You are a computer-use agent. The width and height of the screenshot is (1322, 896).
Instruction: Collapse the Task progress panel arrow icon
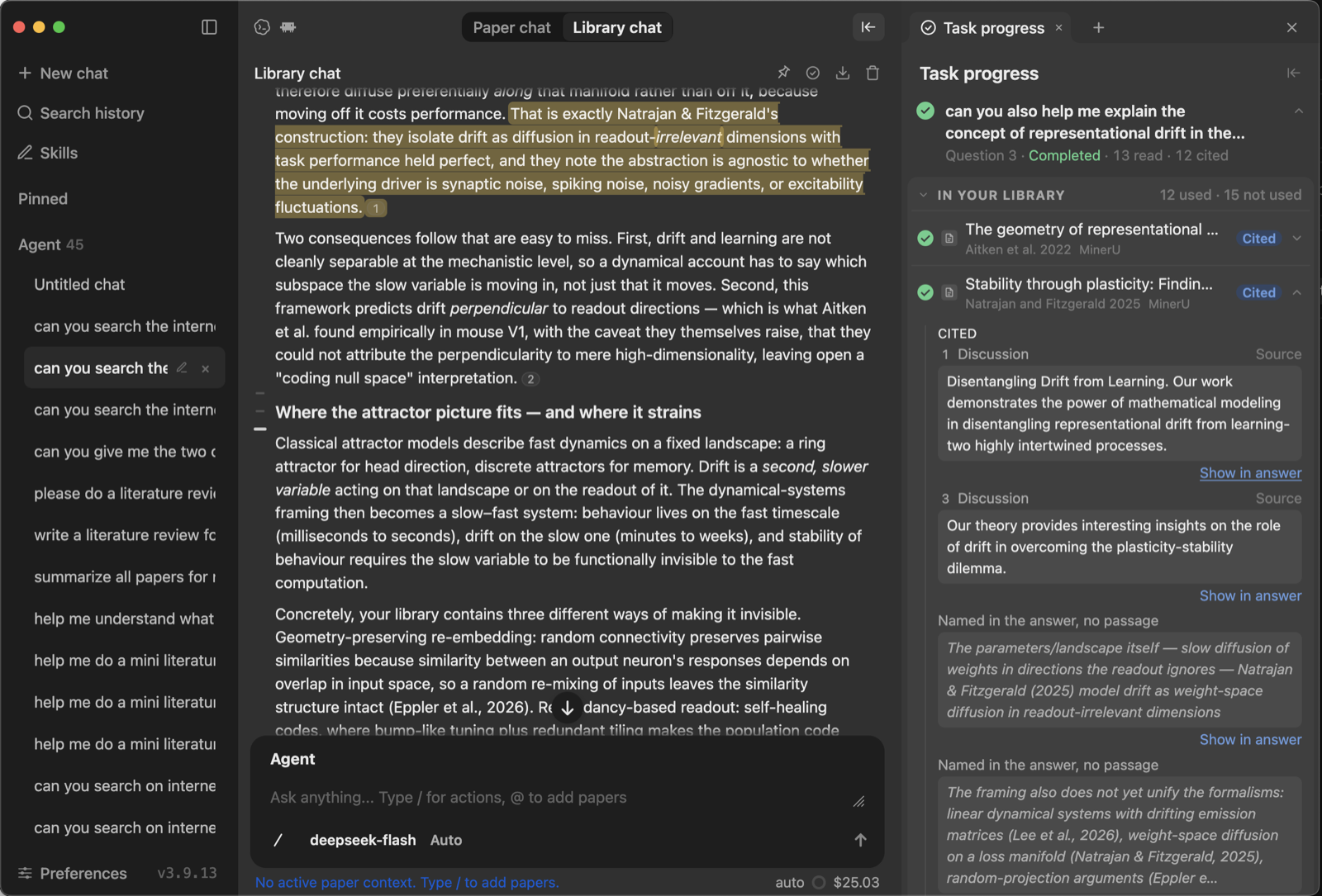[1294, 73]
